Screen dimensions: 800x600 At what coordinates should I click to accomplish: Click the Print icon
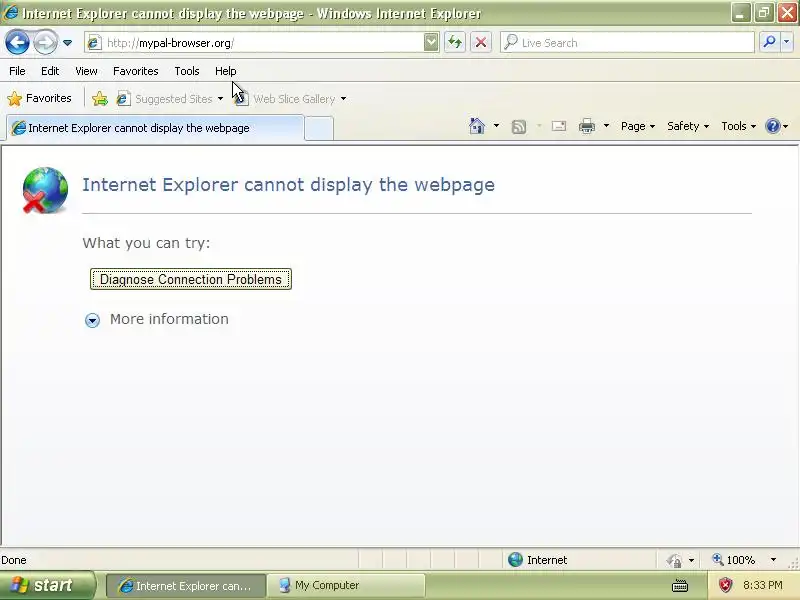[587, 126]
